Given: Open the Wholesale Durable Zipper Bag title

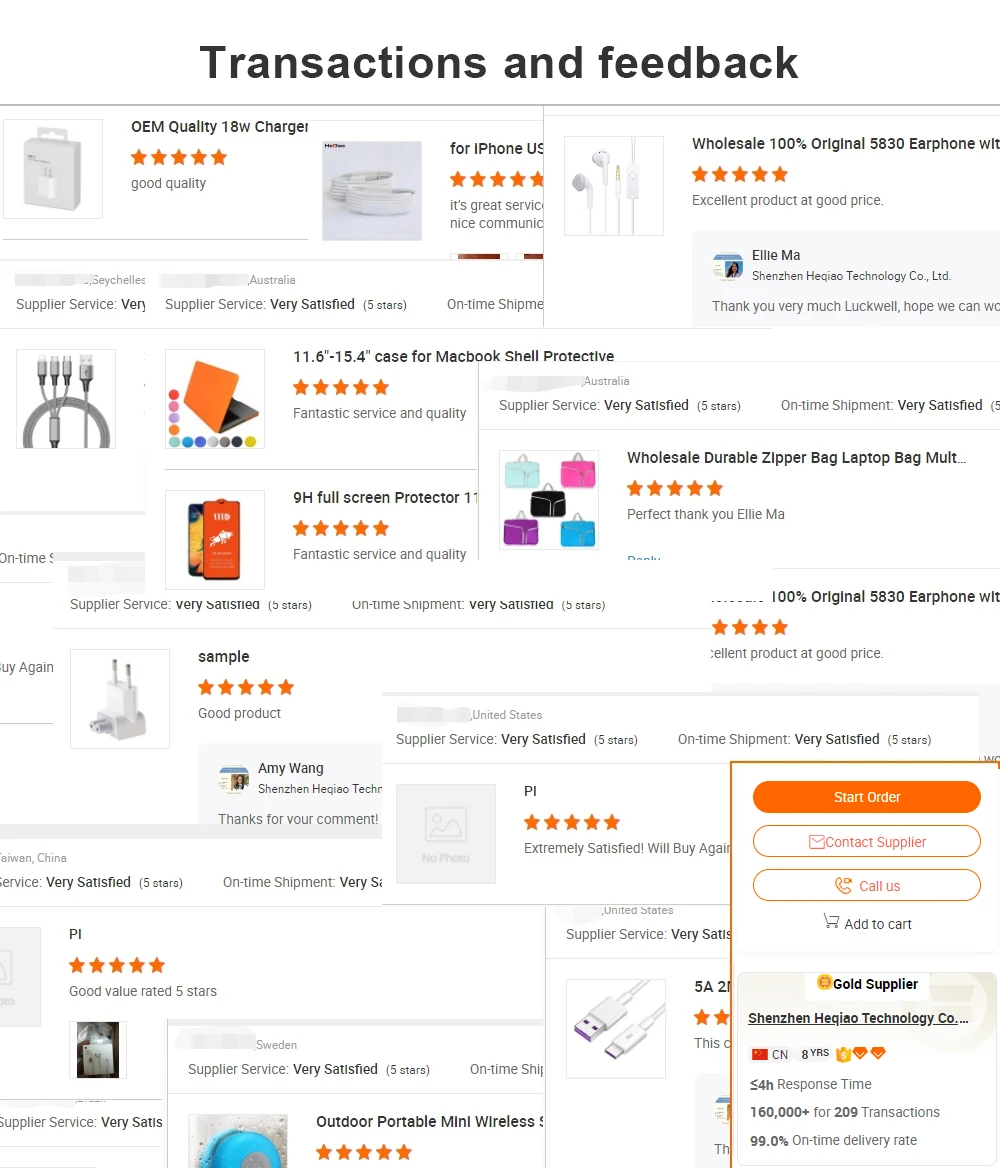Looking at the screenshot, I should (797, 457).
